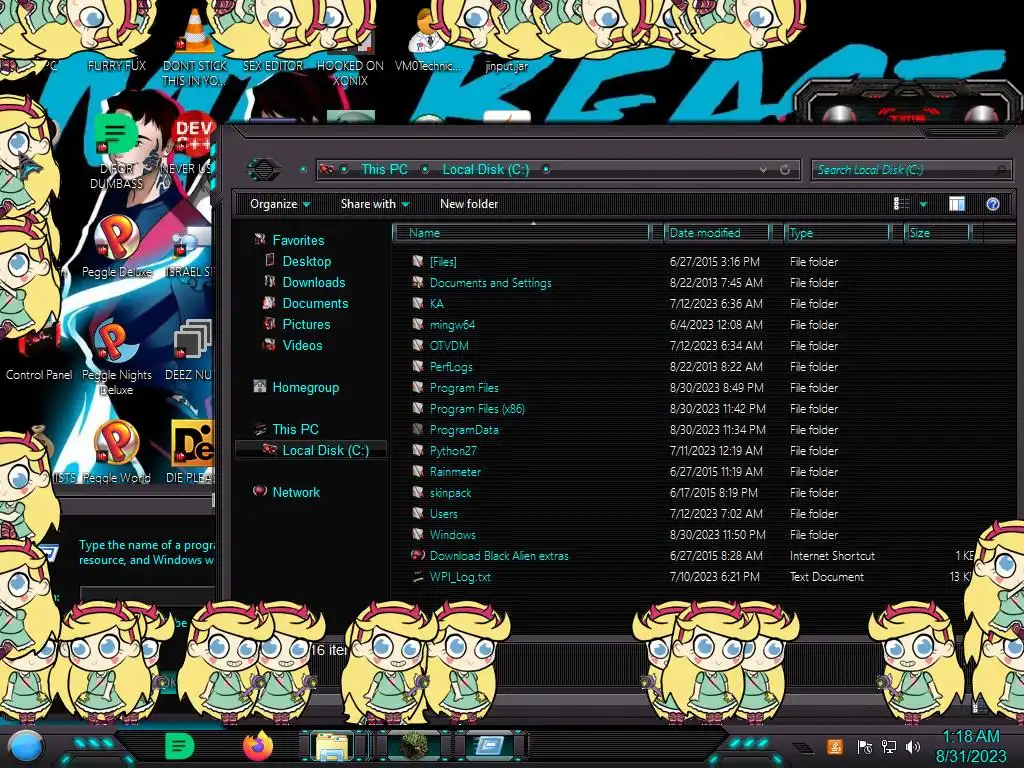
Task: Select the skinpack folder
Action: coord(450,492)
